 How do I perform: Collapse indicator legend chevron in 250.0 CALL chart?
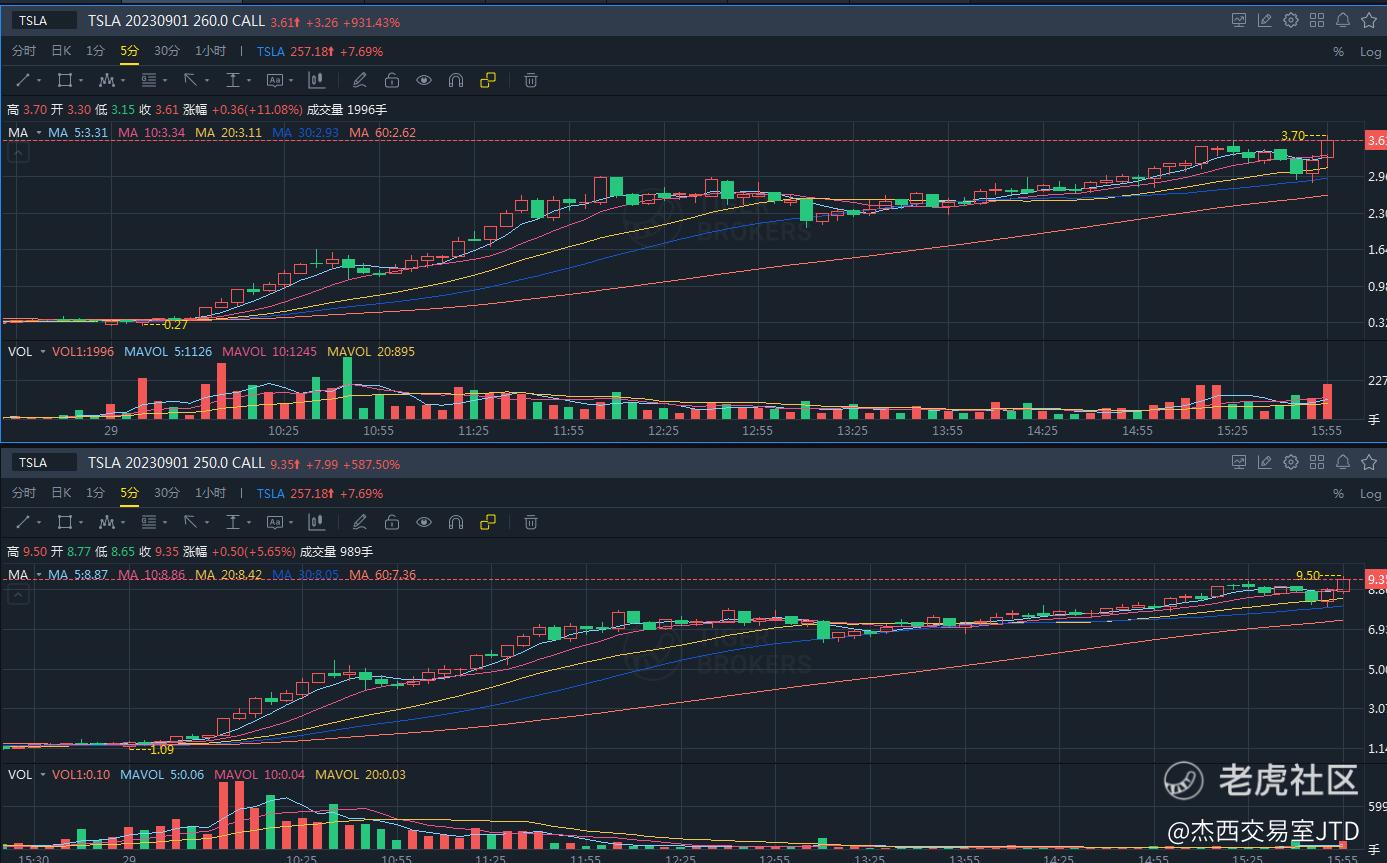click(17, 594)
